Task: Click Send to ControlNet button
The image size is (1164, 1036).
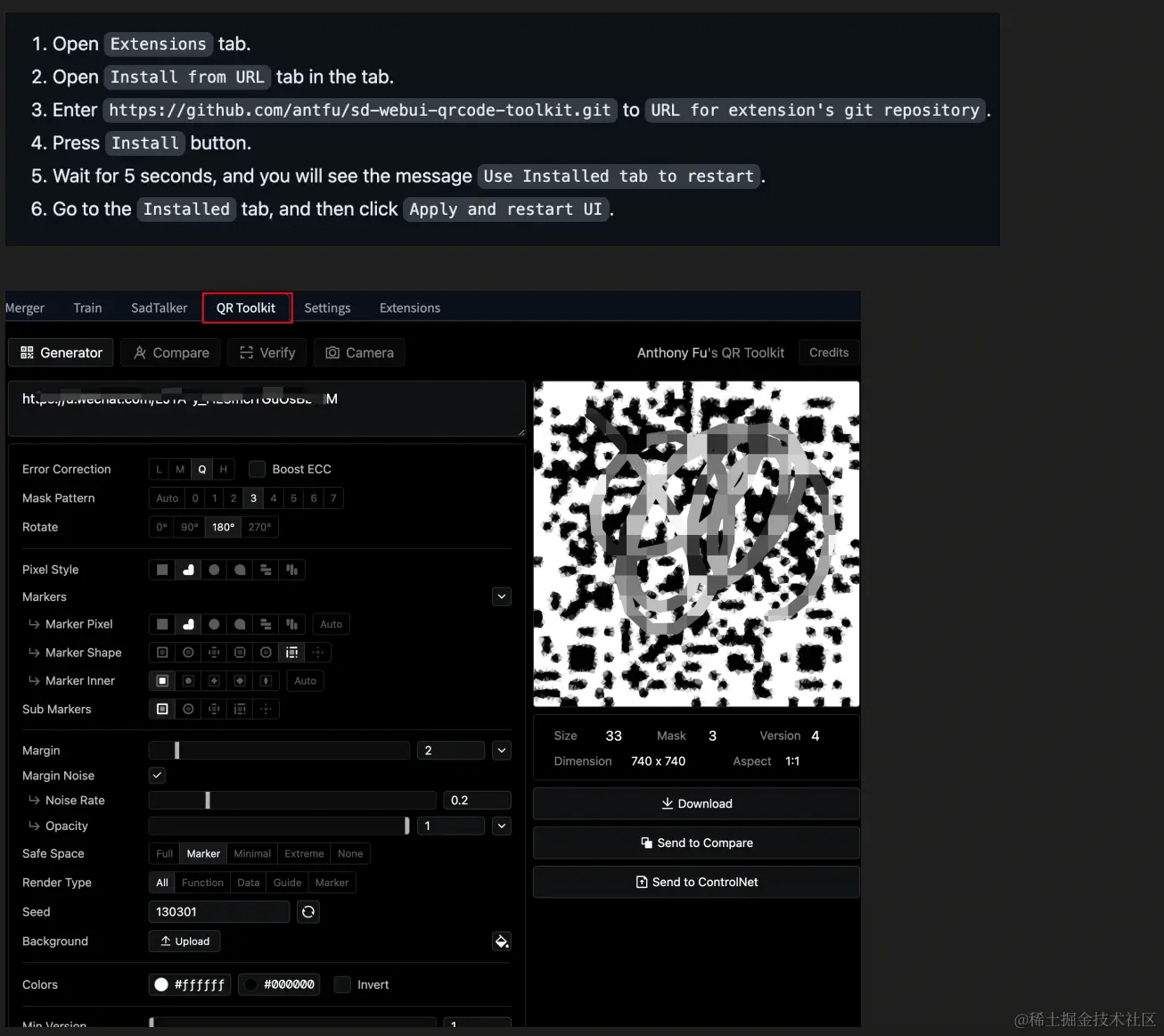Action: [x=696, y=882]
